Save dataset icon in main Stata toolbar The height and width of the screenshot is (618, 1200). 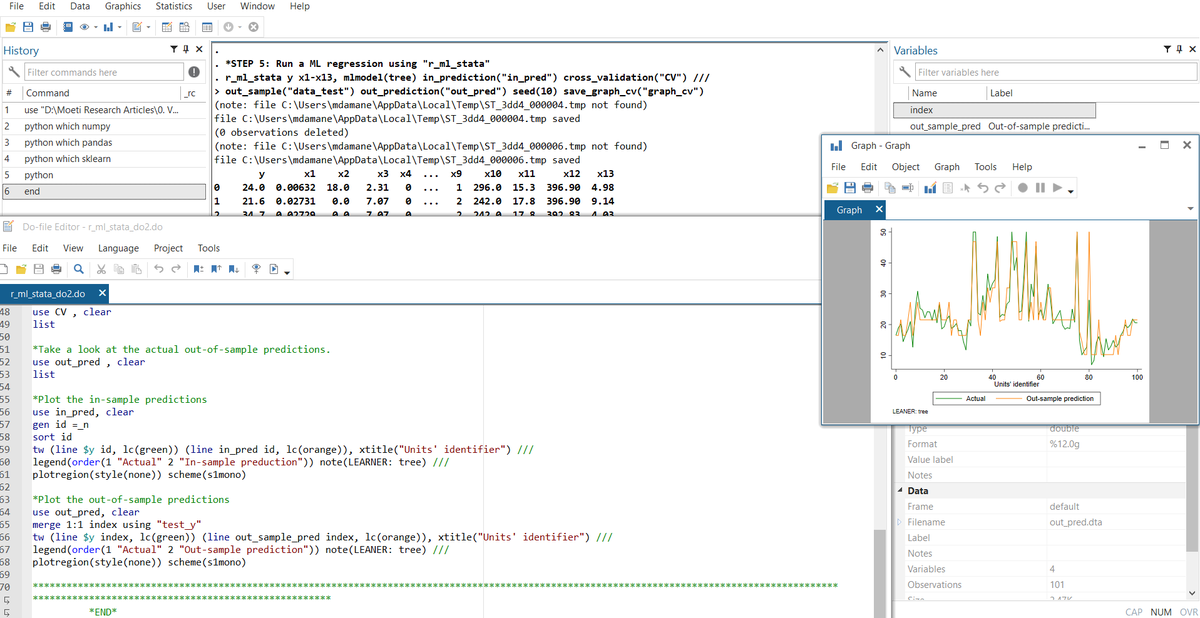point(30,26)
